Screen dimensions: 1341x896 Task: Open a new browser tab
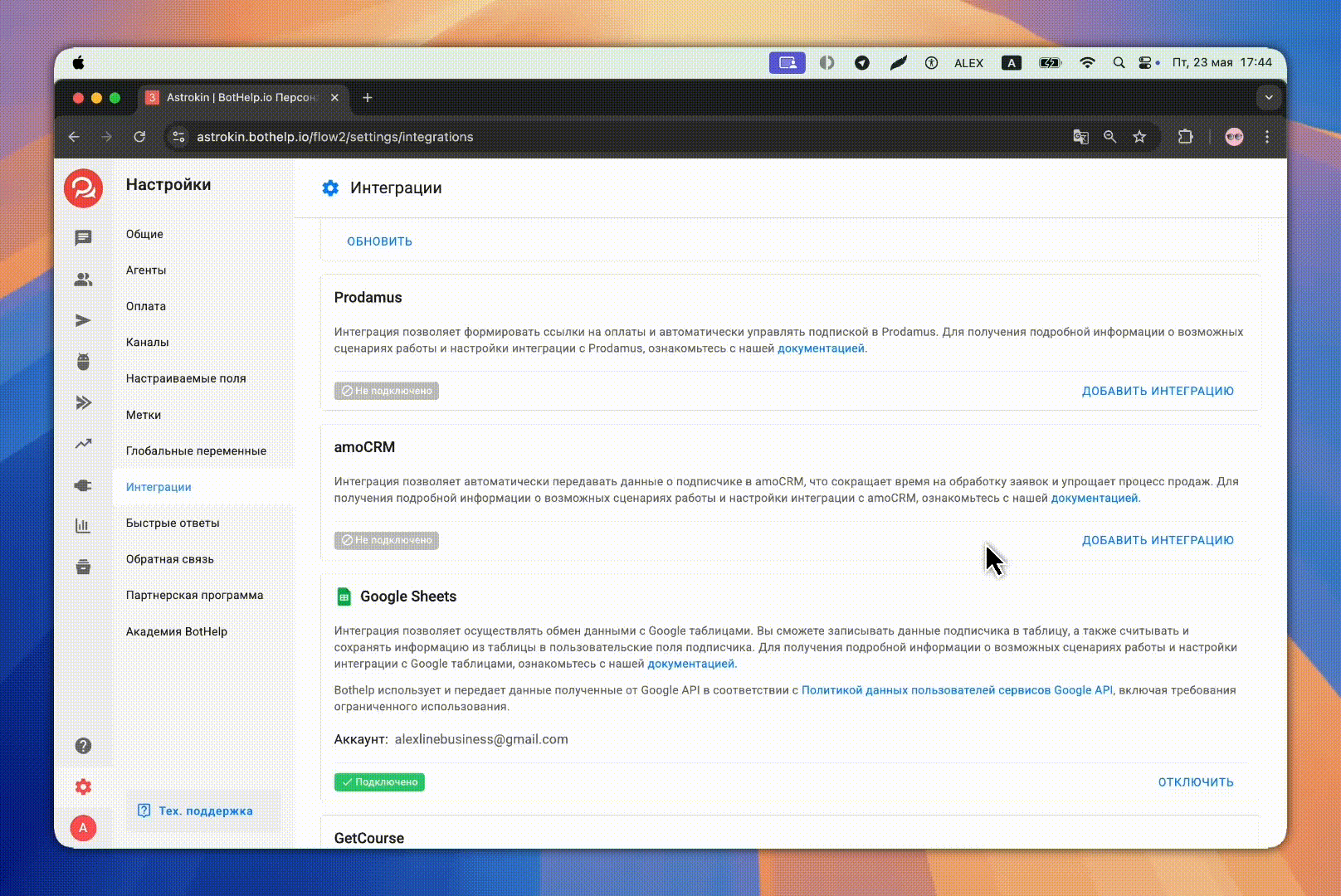(x=368, y=98)
